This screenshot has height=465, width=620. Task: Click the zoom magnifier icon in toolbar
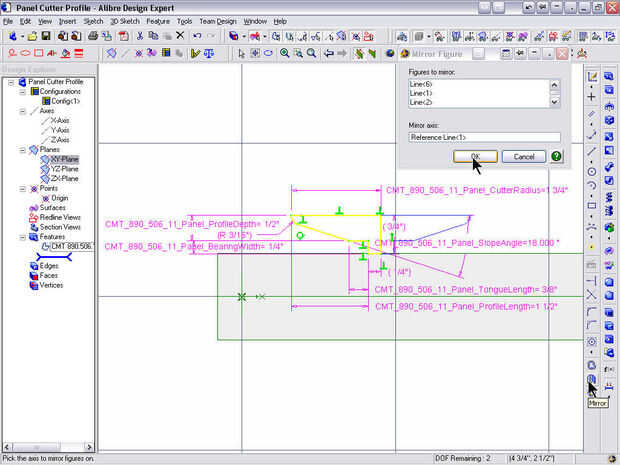point(285,53)
